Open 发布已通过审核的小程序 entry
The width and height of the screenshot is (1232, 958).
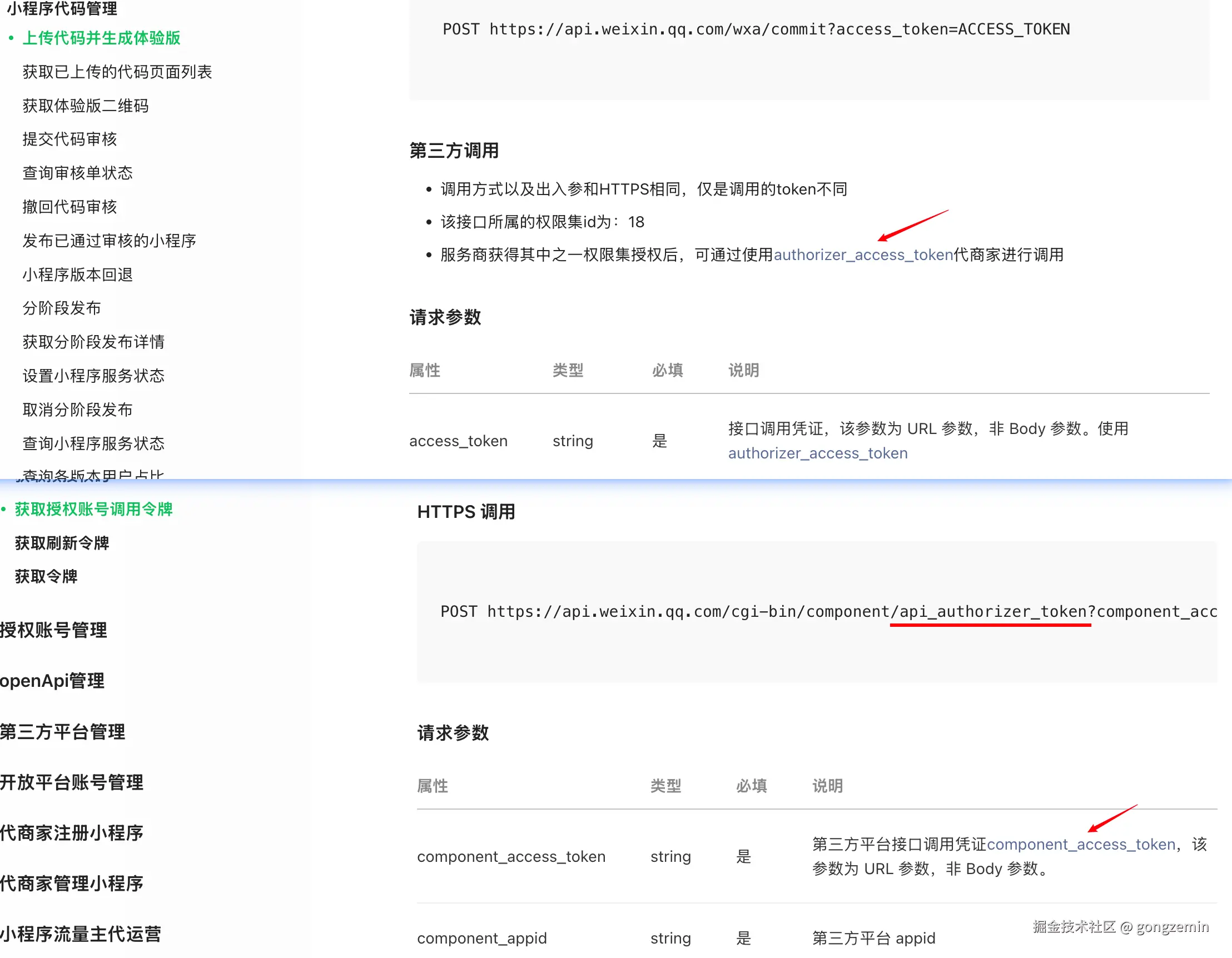109,241
